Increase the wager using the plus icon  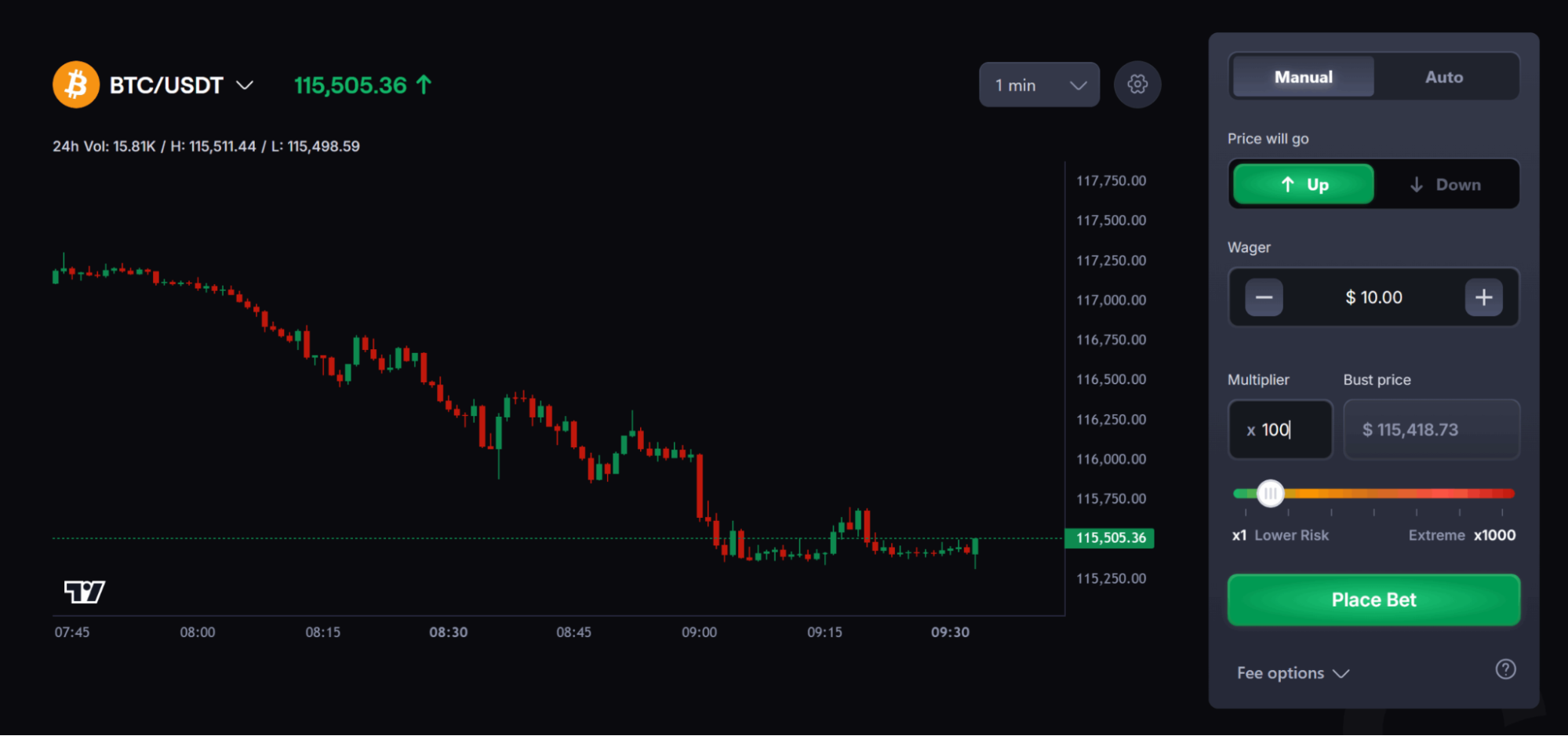tap(1483, 297)
